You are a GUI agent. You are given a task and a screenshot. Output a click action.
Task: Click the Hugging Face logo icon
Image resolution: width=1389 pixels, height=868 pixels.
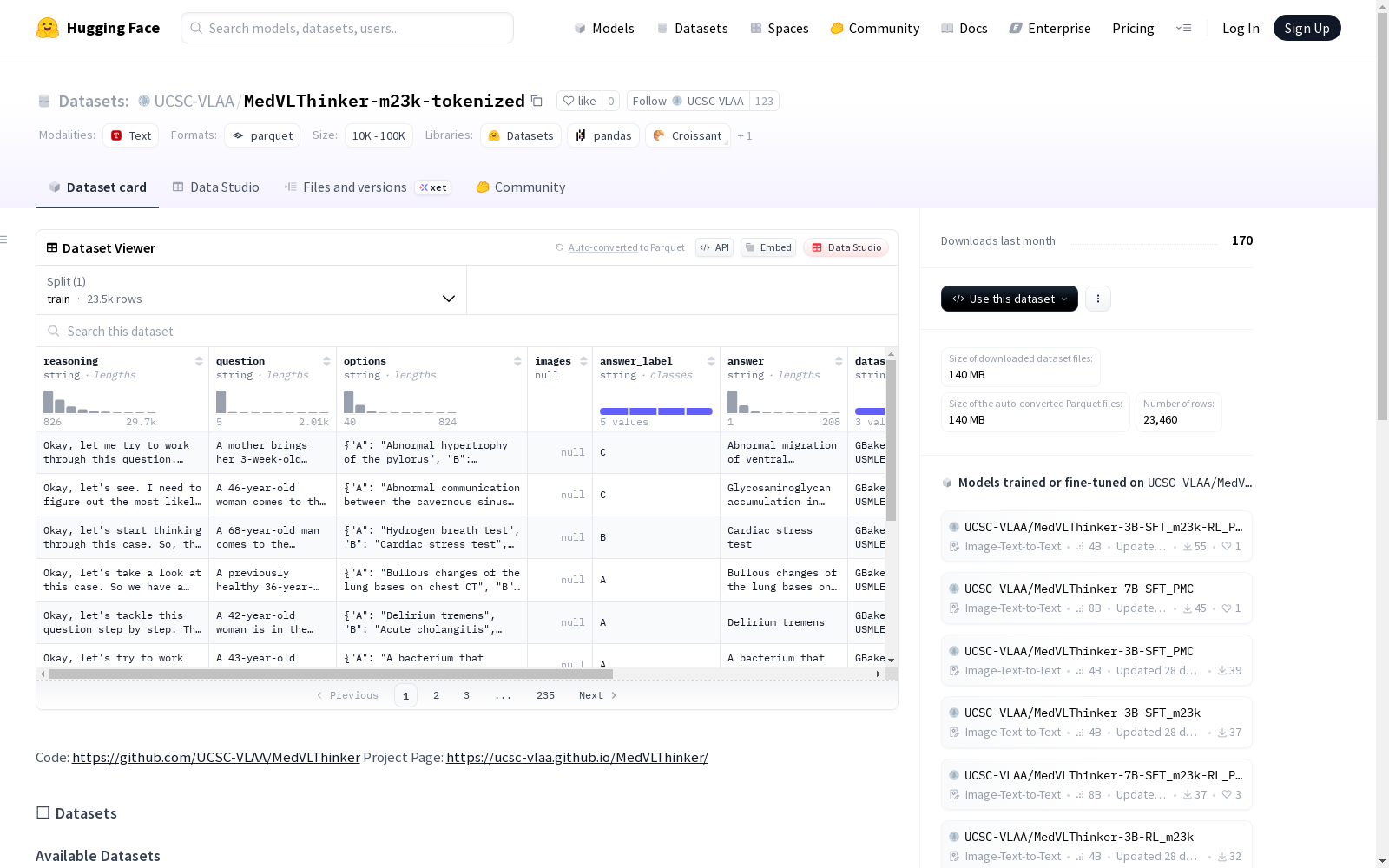pyautogui.click(x=48, y=28)
